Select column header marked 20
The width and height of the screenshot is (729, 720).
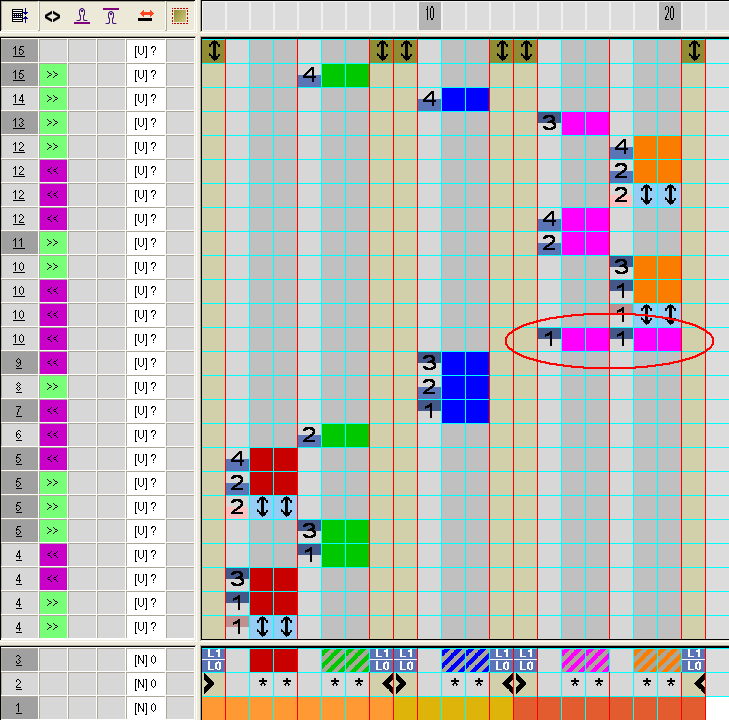click(669, 15)
